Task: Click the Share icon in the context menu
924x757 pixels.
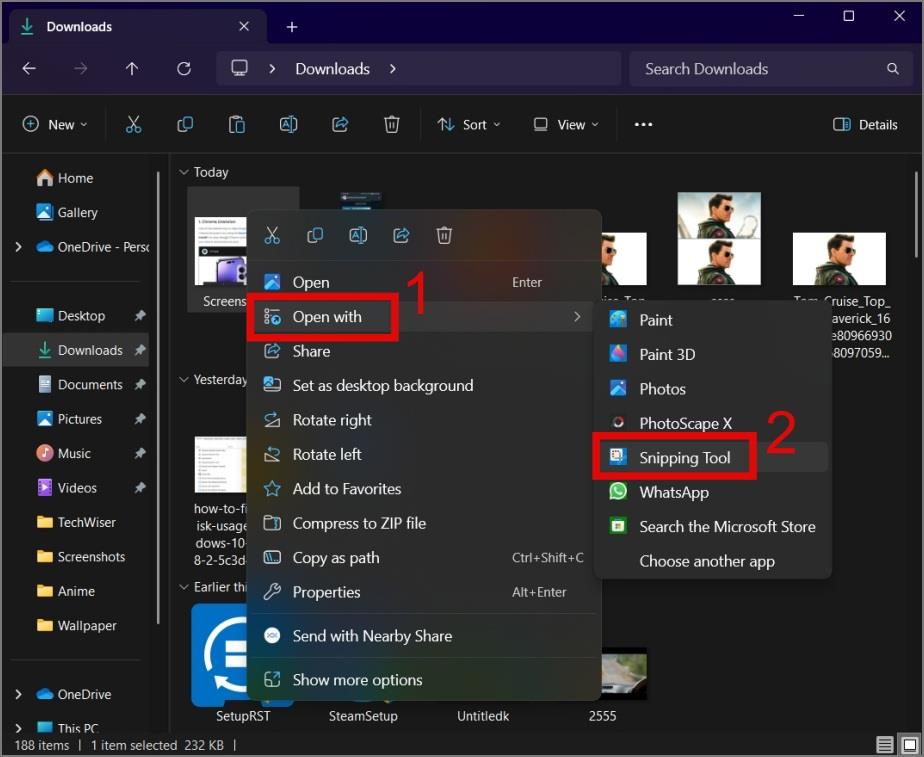Action: pos(401,235)
